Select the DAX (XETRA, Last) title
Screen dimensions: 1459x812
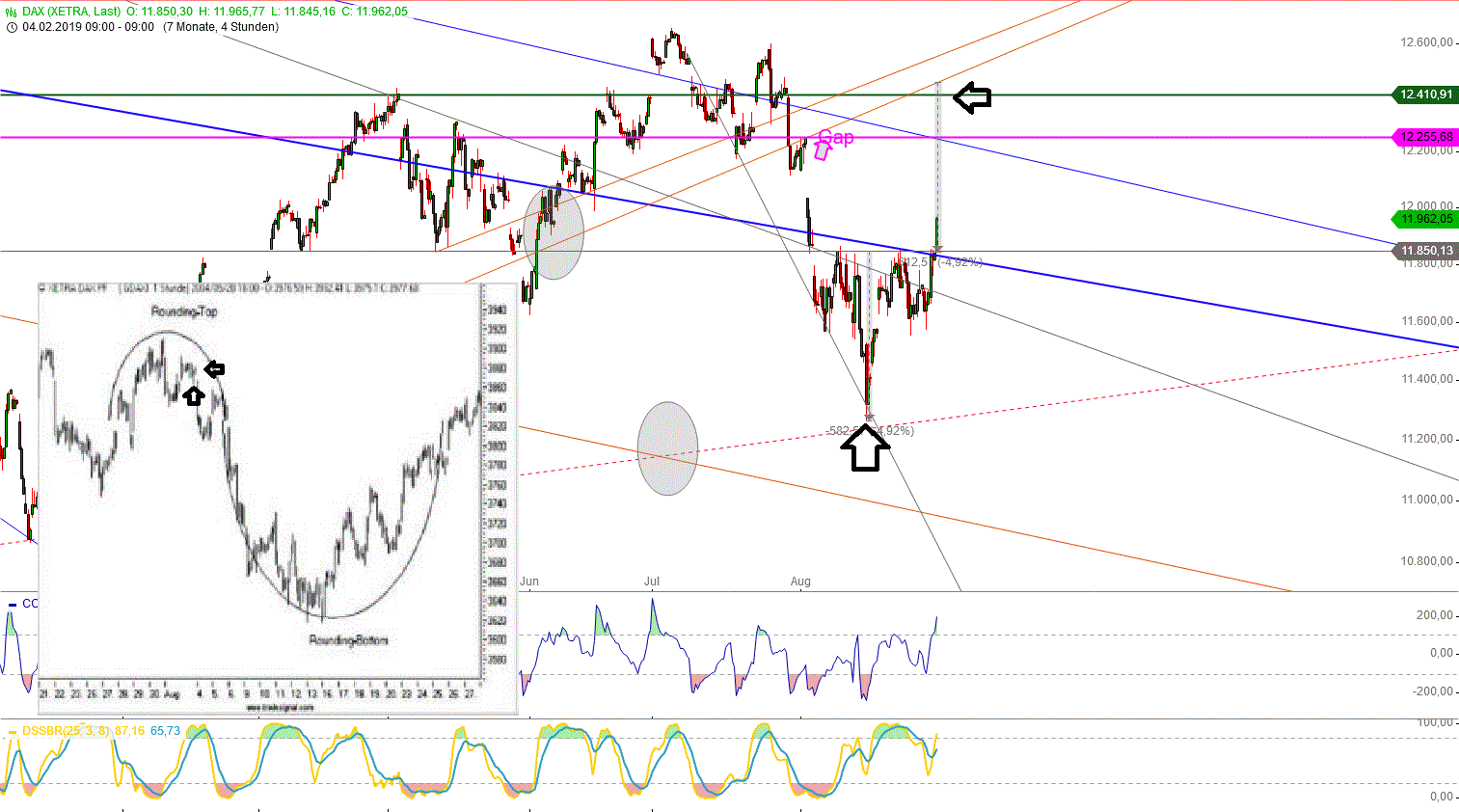(x=72, y=12)
